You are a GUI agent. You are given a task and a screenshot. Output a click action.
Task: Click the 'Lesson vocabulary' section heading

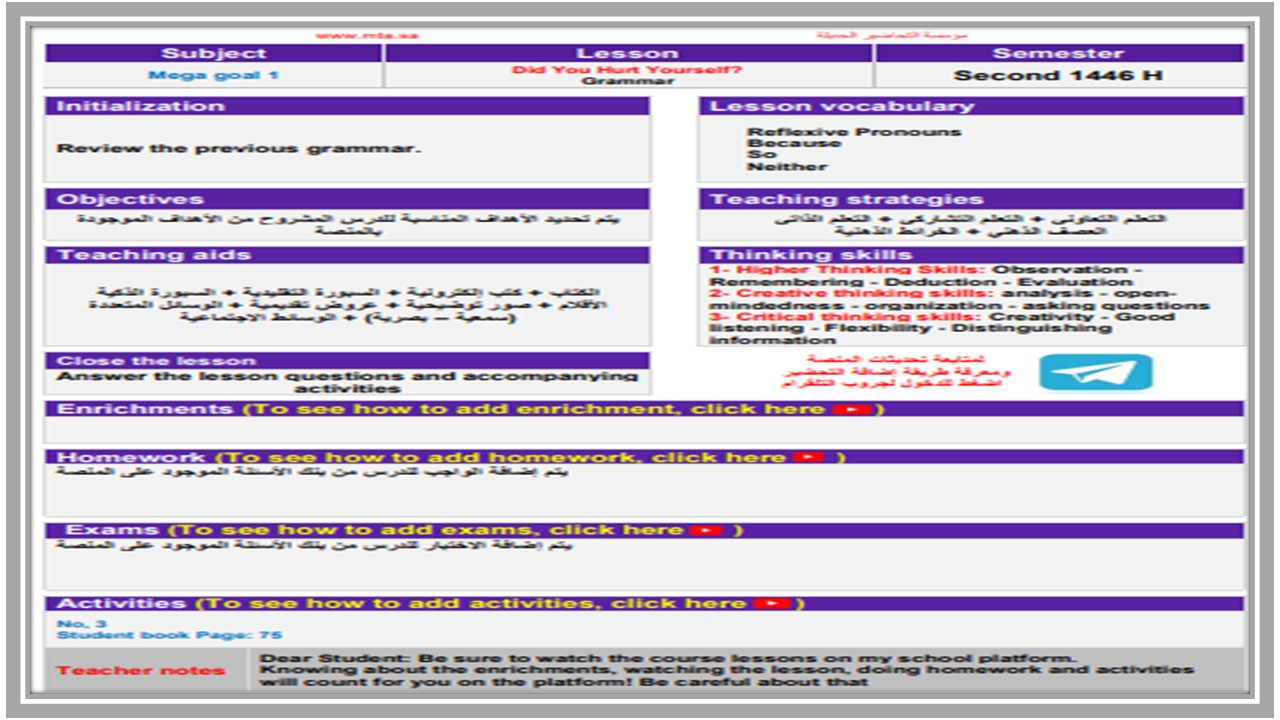tap(842, 106)
